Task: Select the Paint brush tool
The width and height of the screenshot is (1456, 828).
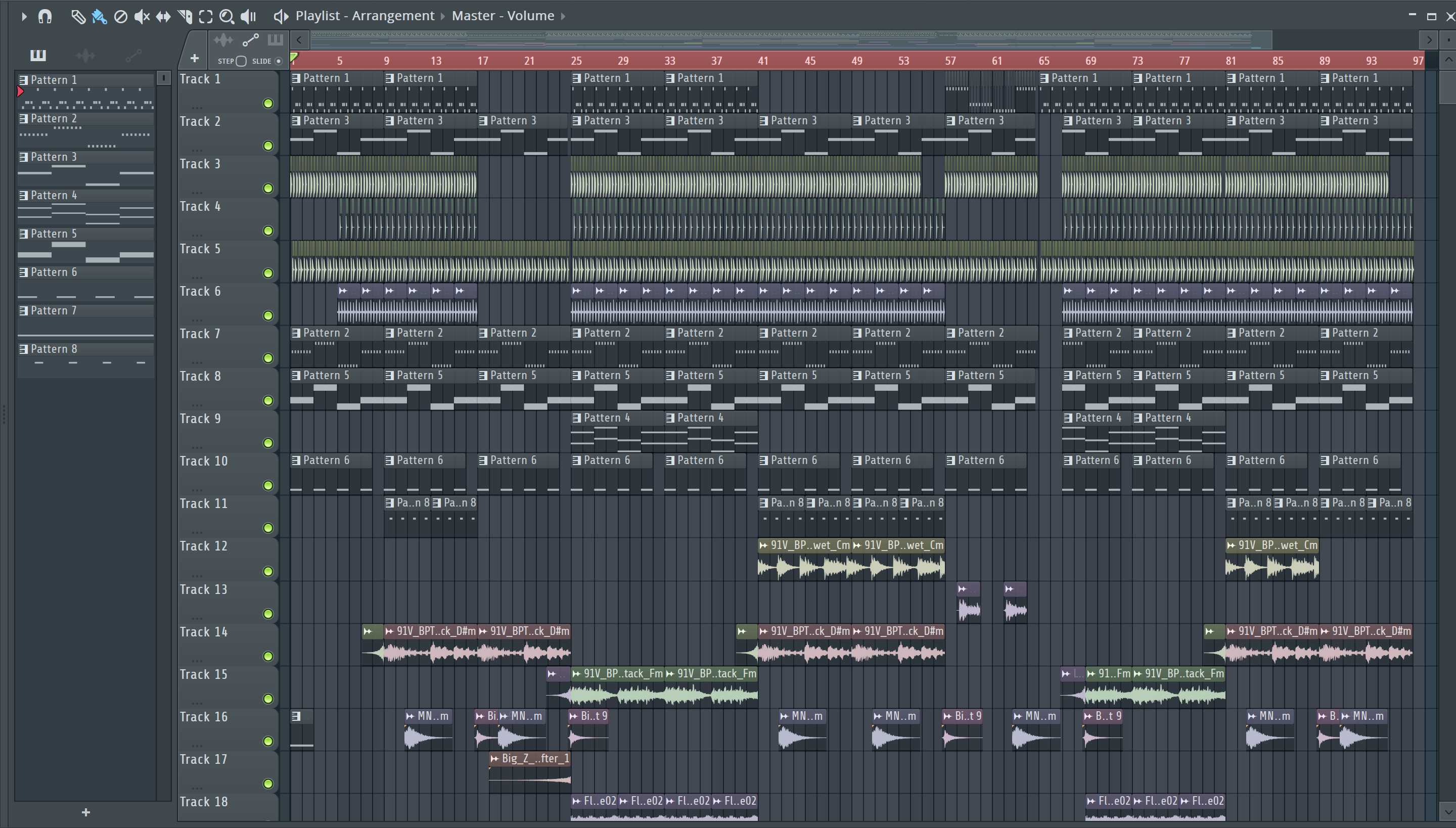Action: click(x=99, y=17)
